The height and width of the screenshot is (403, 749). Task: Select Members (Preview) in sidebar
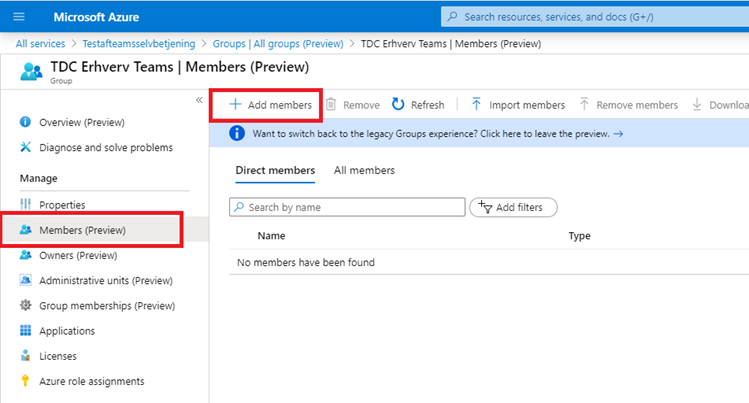coord(83,230)
